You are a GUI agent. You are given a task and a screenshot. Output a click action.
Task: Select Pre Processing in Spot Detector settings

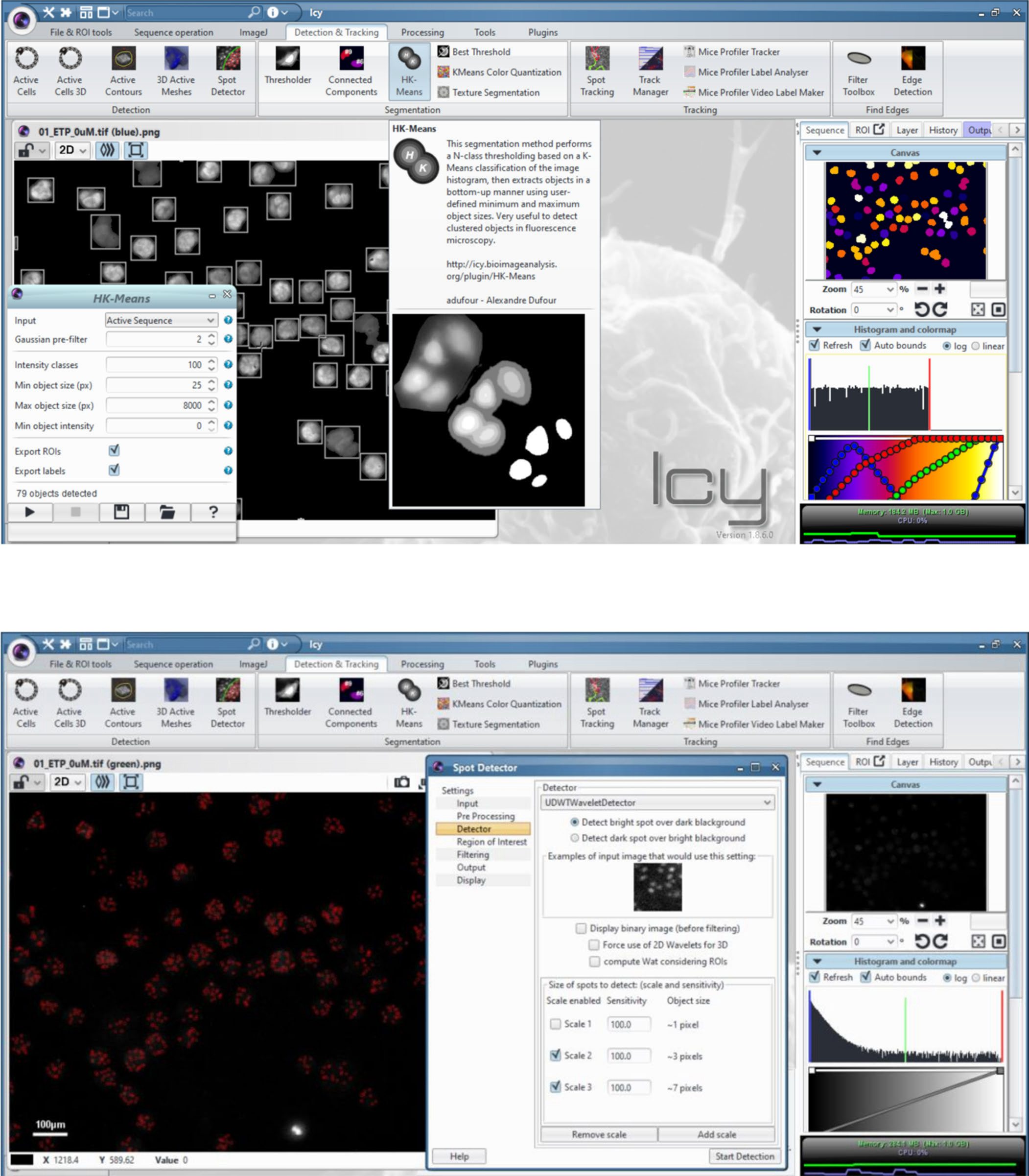click(x=485, y=816)
